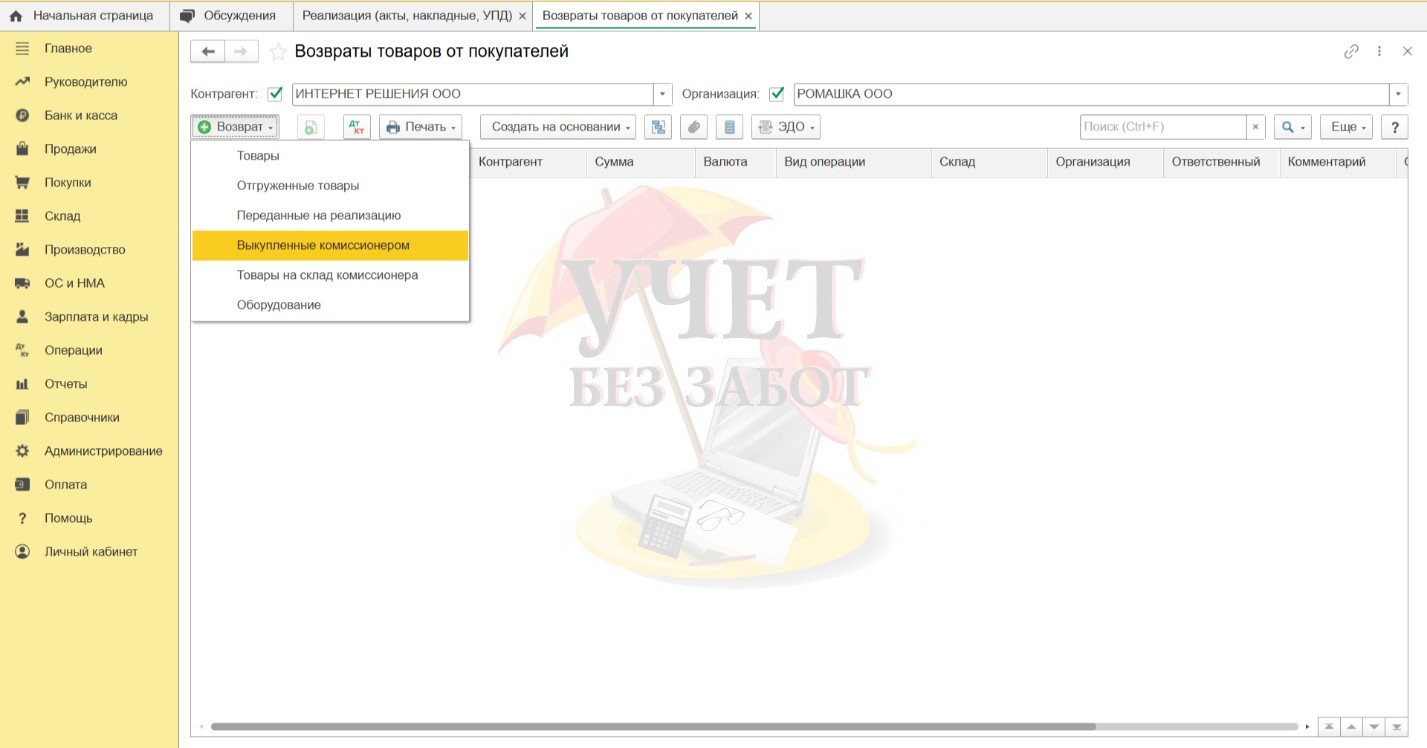Open the Печать dropdown
Viewport: 1427px width, 748px height.
421,127
